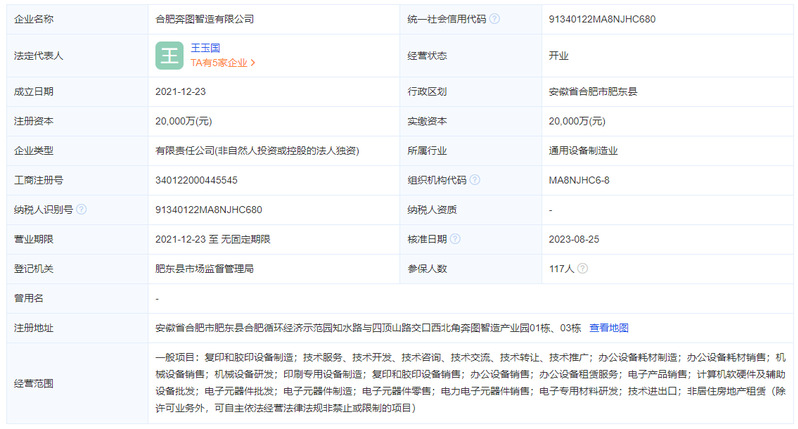The width and height of the screenshot is (798, 429).
Task: Select the 经营范围 label cell
Action: pyautogui.click(x=77, y=383)
